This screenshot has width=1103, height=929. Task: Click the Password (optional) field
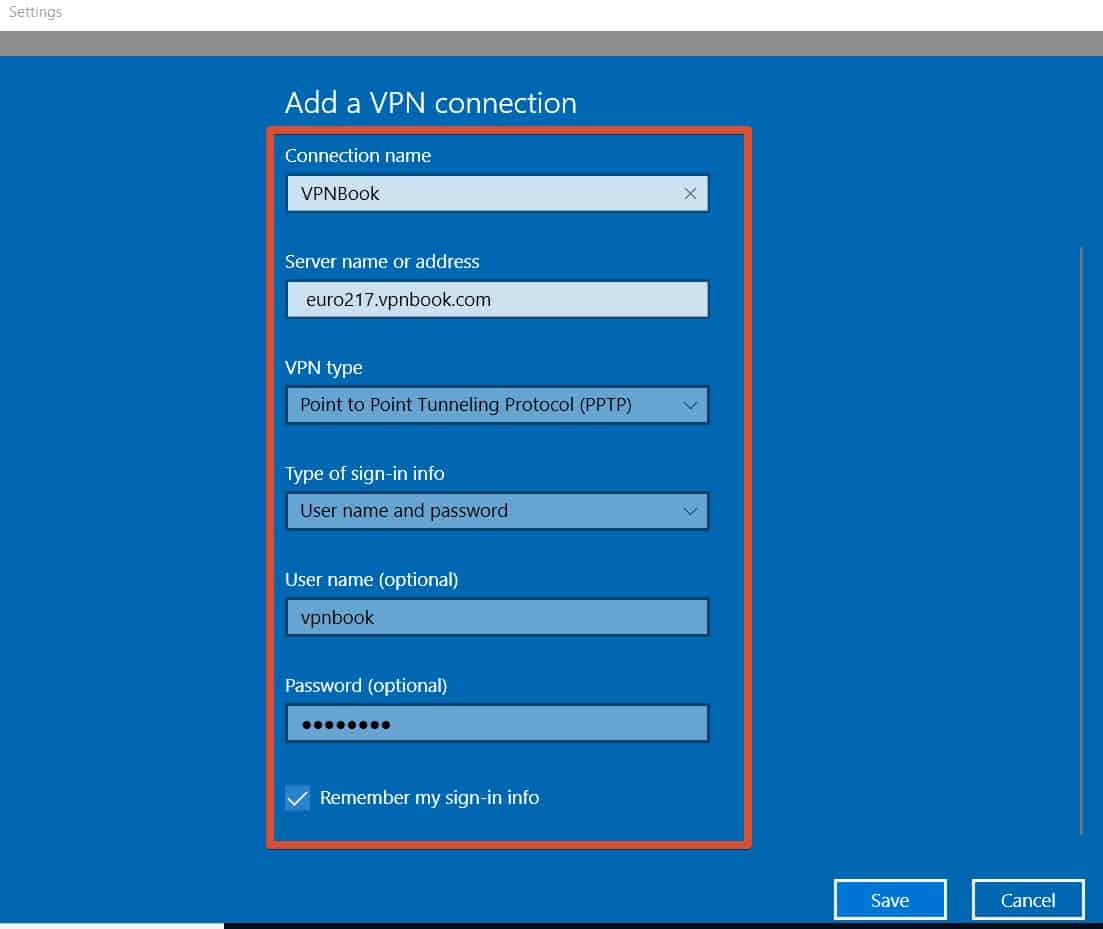(497, 724)
